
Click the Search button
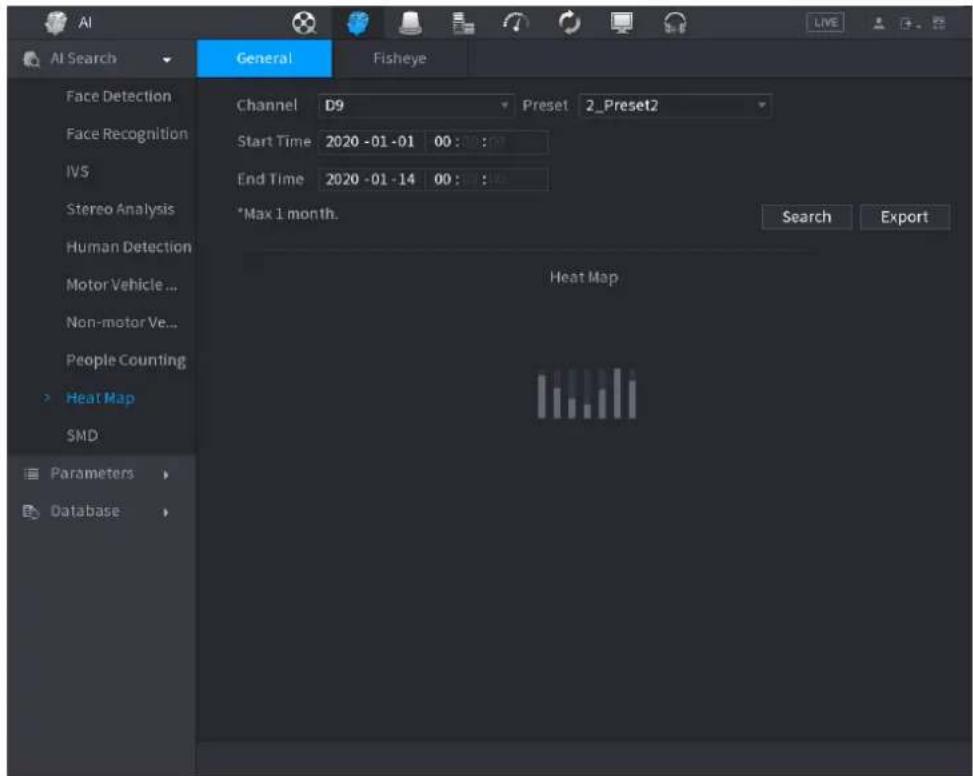[x=807, y=217]
